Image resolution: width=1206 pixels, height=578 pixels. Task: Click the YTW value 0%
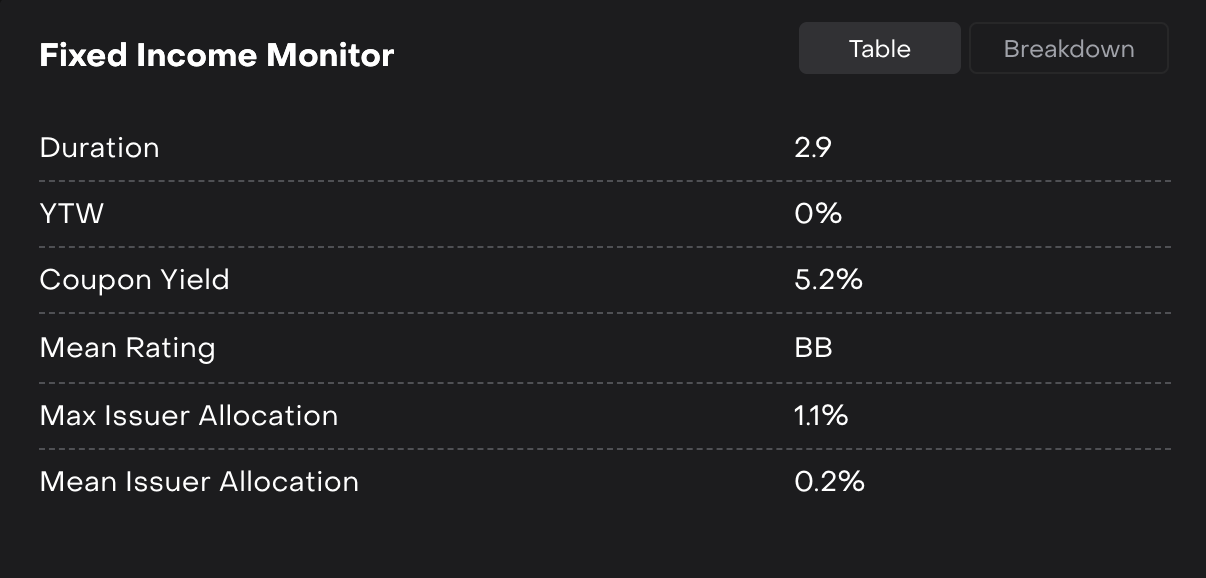pyautogui.click(x=818, y=214)
